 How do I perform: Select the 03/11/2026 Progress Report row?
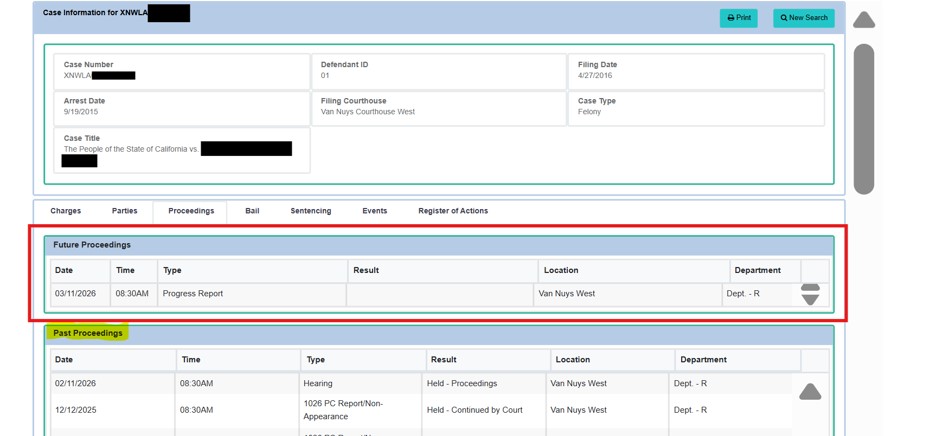pyautogui.click(x=424, y=294)
